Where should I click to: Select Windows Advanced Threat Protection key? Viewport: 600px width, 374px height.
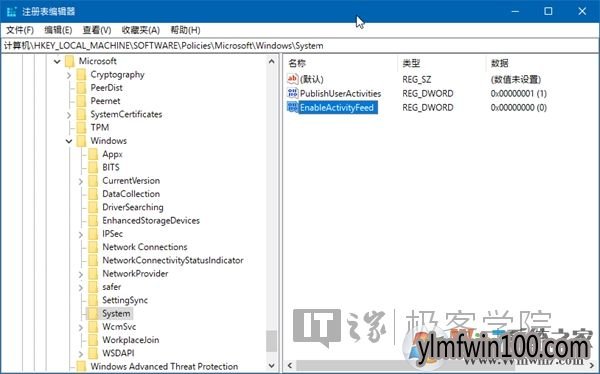click(x=164, y=366)
